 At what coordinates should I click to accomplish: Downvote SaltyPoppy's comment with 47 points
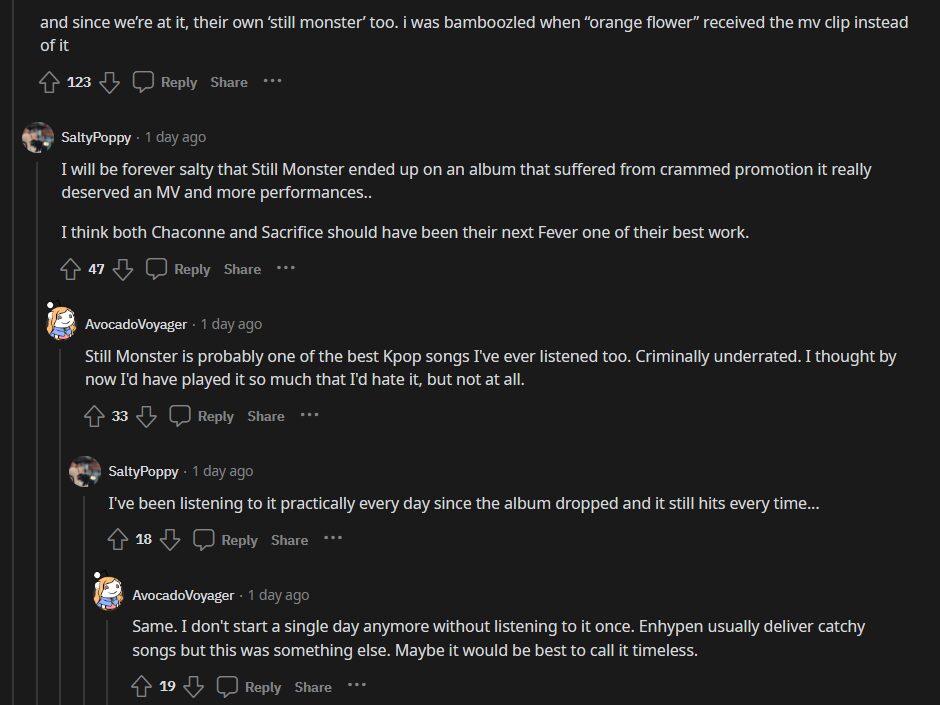click(123, 269)
